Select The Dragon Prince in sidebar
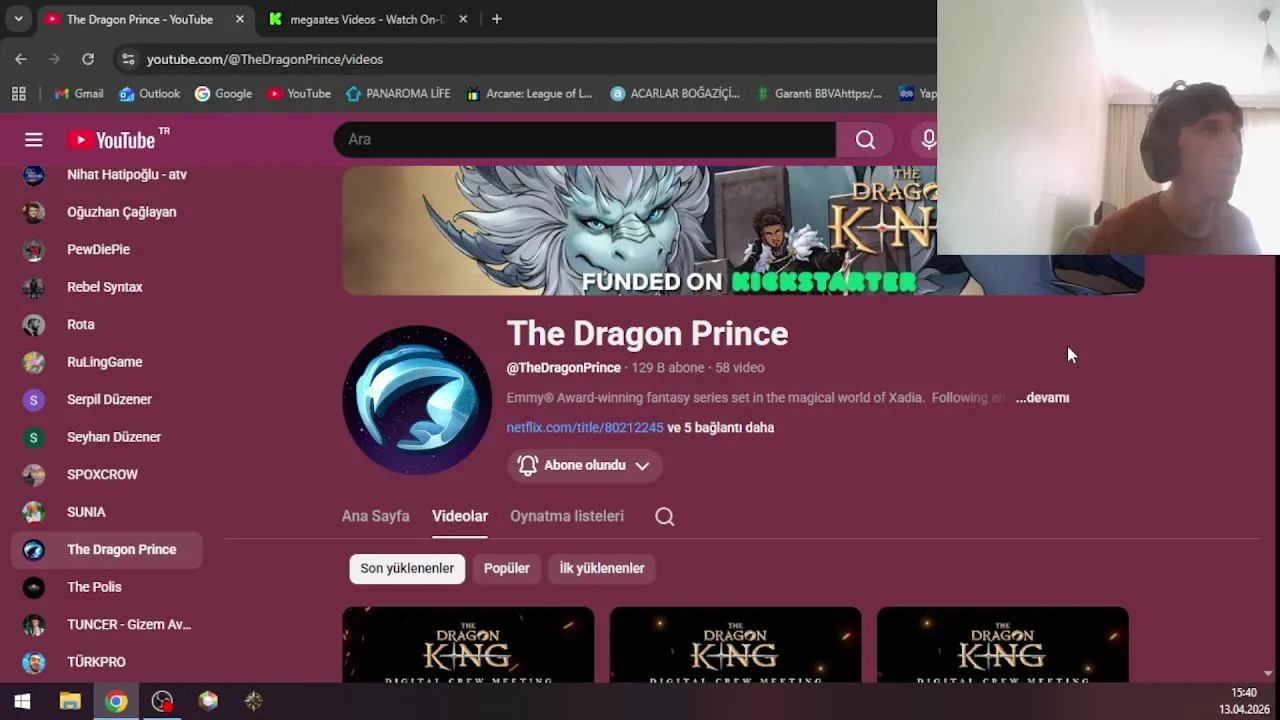This screenshot has width=1280, height=720. [107, 549]
